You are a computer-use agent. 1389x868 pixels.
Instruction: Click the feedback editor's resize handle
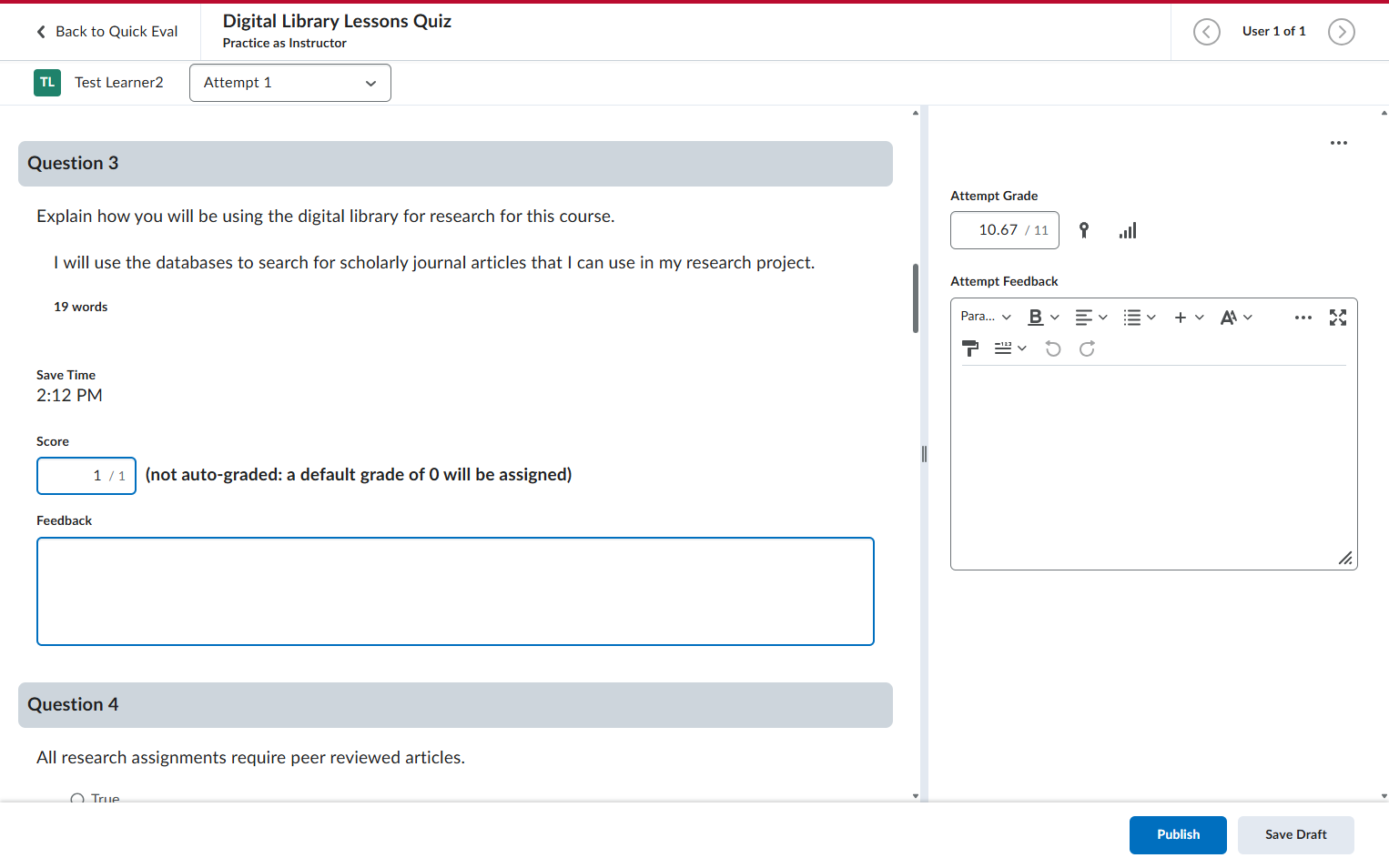(1345, 558)
